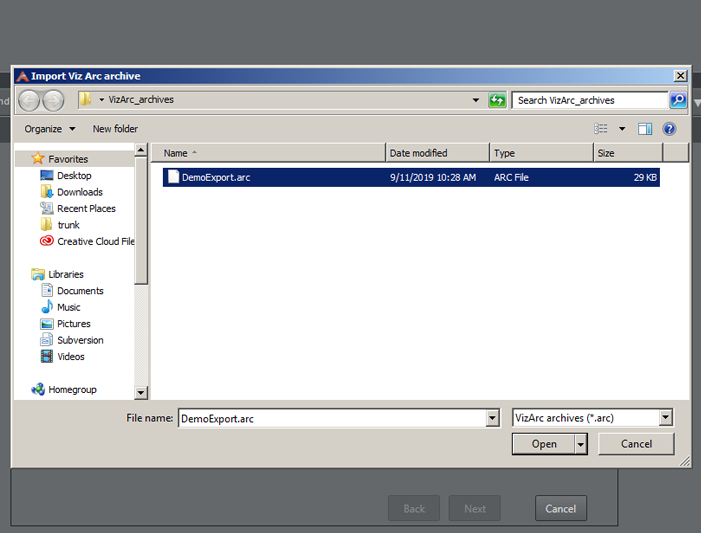The image size is (701, 533).
Task: Click the back navigation arrow
Action: click(30, 100)
